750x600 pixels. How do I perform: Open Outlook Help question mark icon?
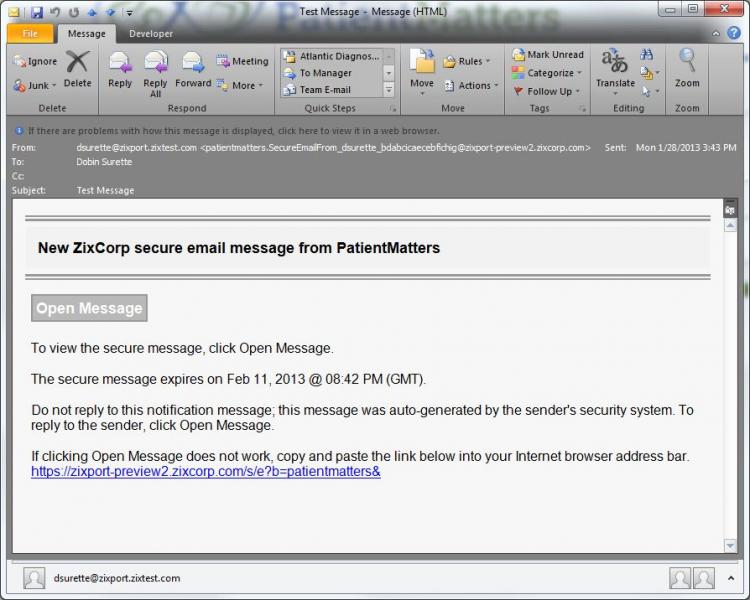(734, 33)
